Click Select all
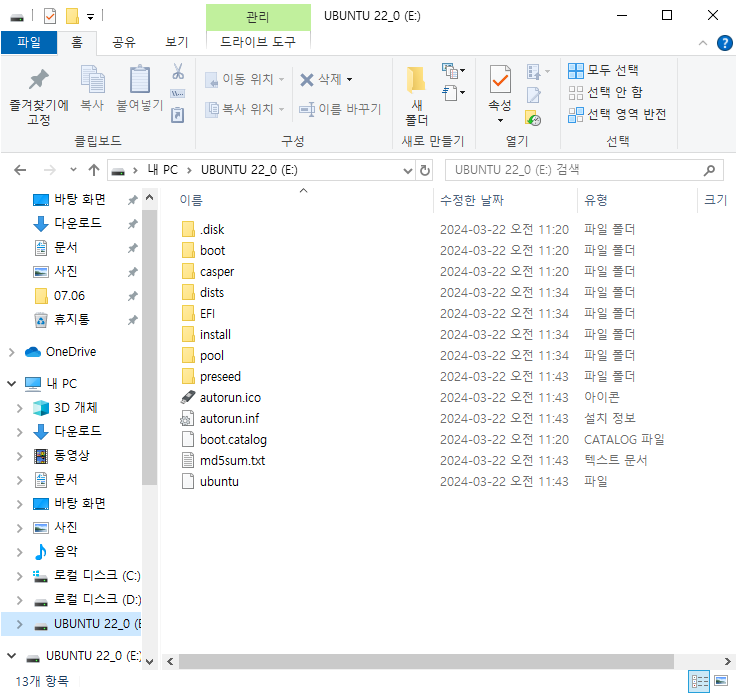Viewport: 737px width, 694px height. click(x=603, y=70)
